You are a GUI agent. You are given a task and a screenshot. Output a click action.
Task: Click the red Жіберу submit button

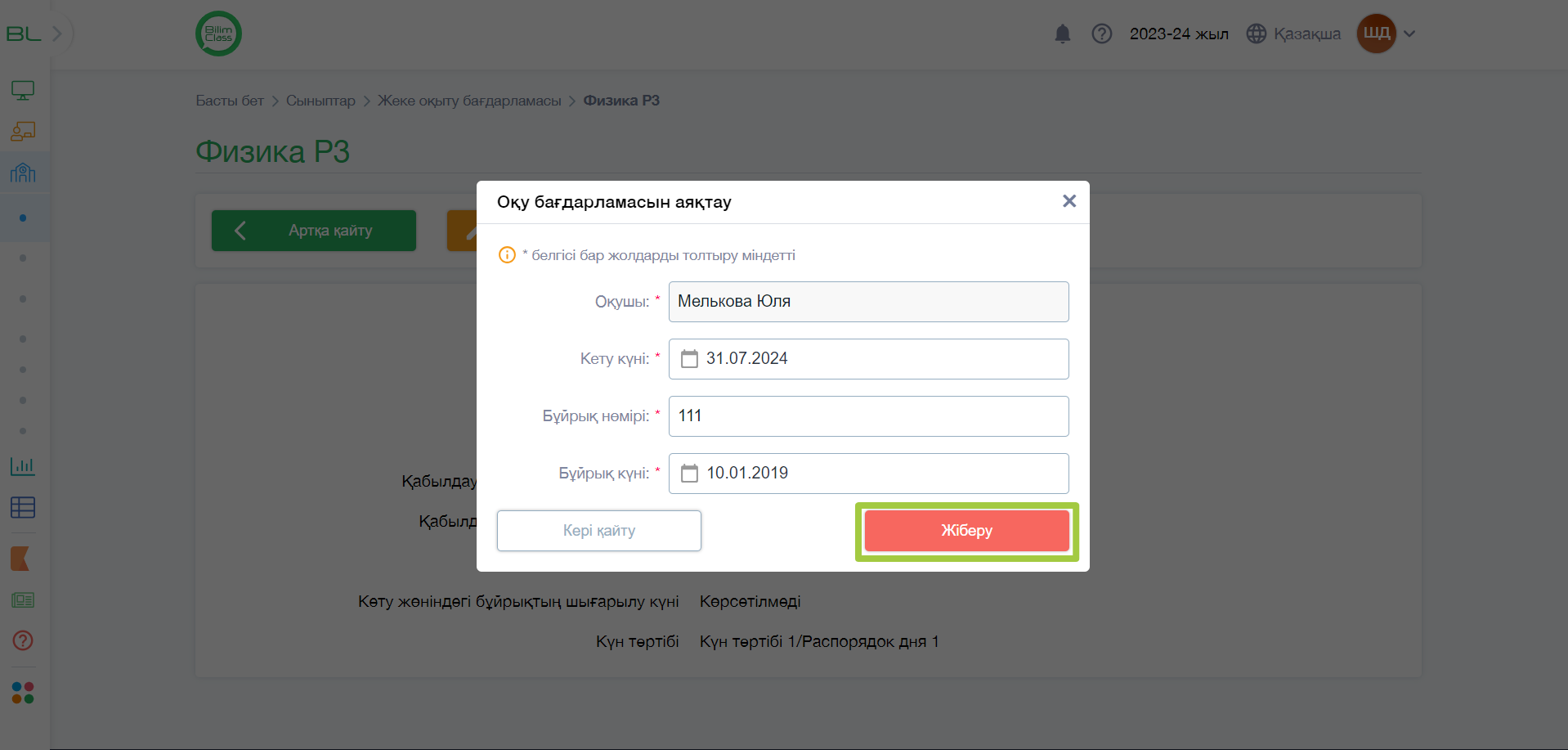(966, 531)
